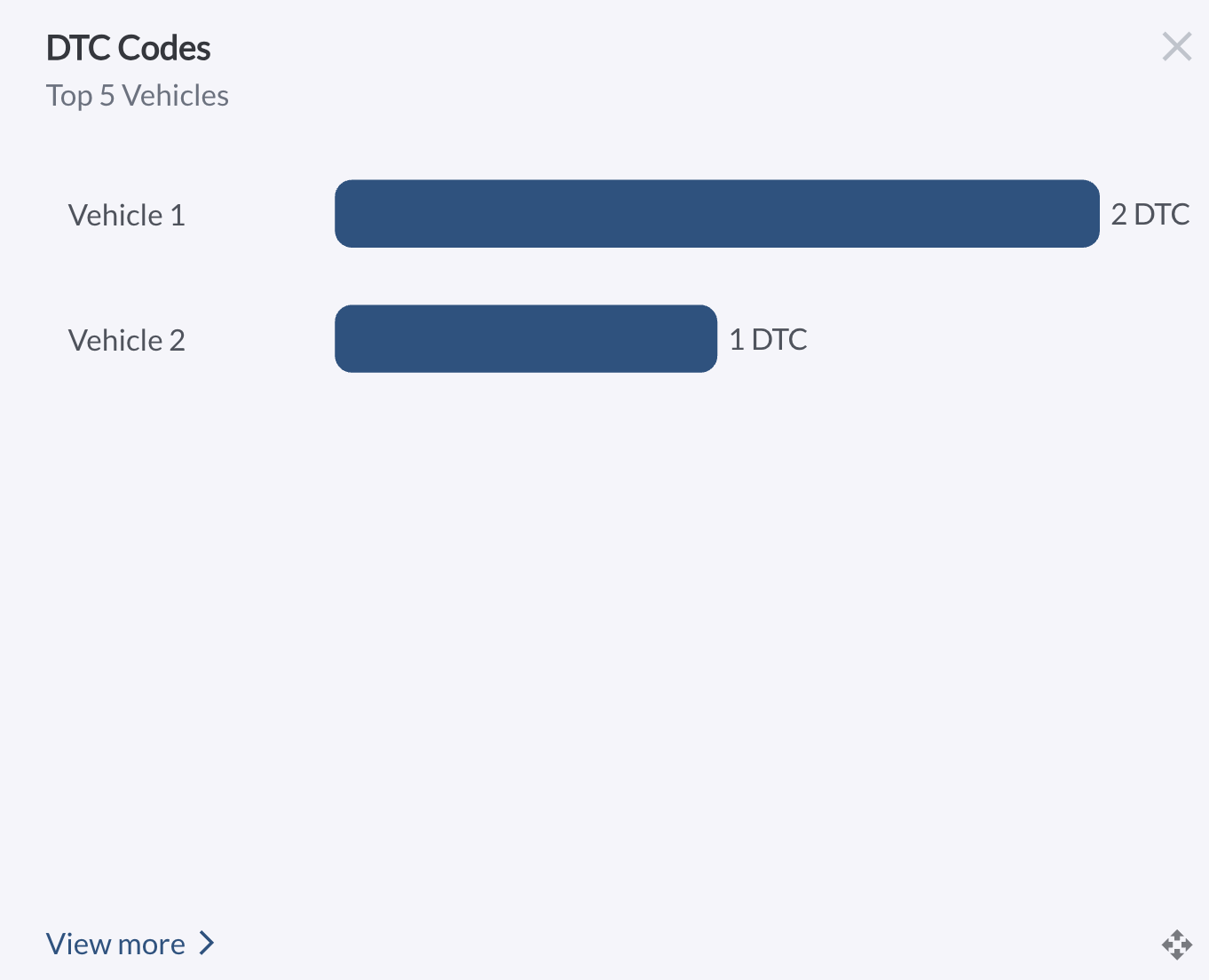
Task: Select the Vehicle 2 bar
Action: click(x=525, y=339)
